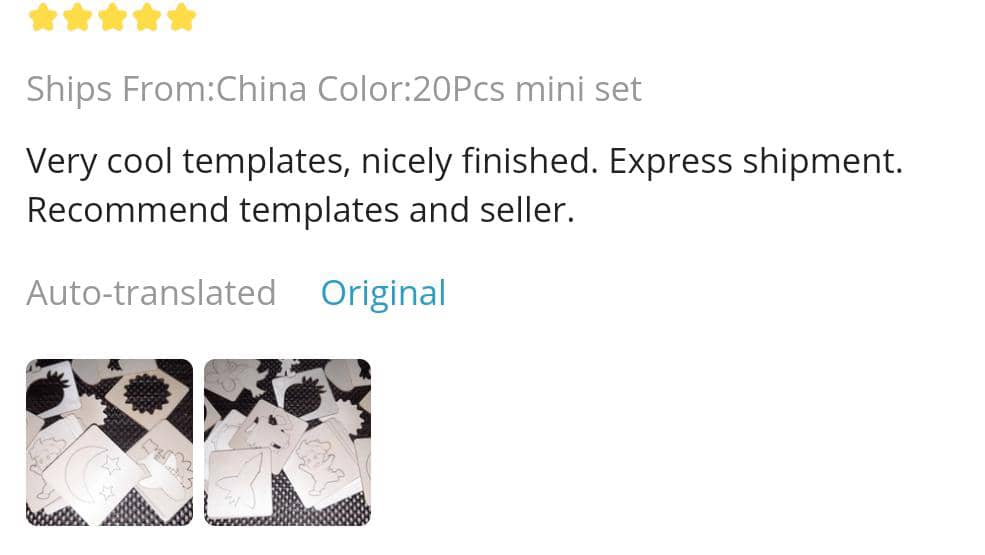The height and width of the screenshot is (555, 985).
Task: Select the third rating star
Action: [112, 17]
